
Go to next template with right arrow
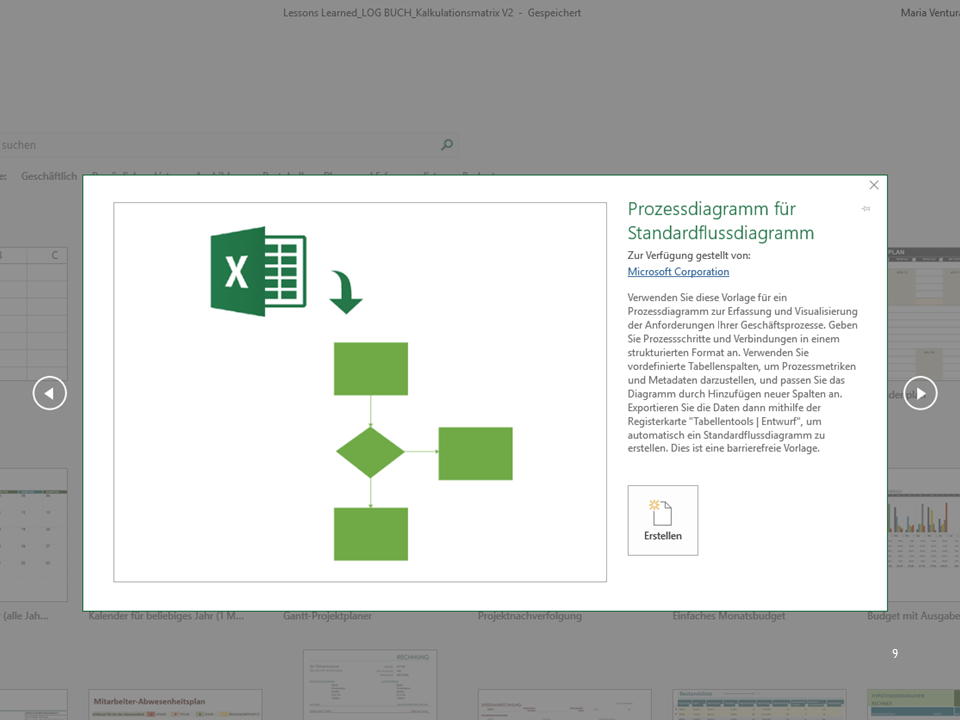coord(920,393)
